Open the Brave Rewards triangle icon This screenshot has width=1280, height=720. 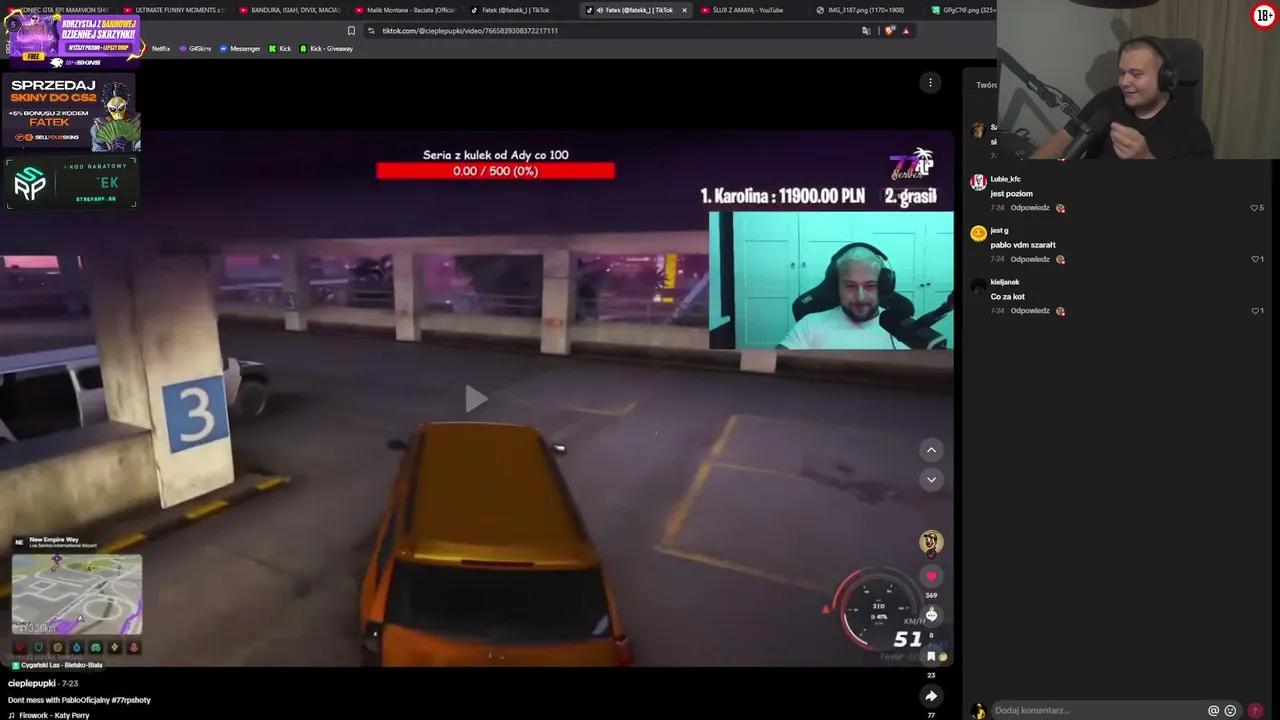pyautogui.click(x=906, y=31)
